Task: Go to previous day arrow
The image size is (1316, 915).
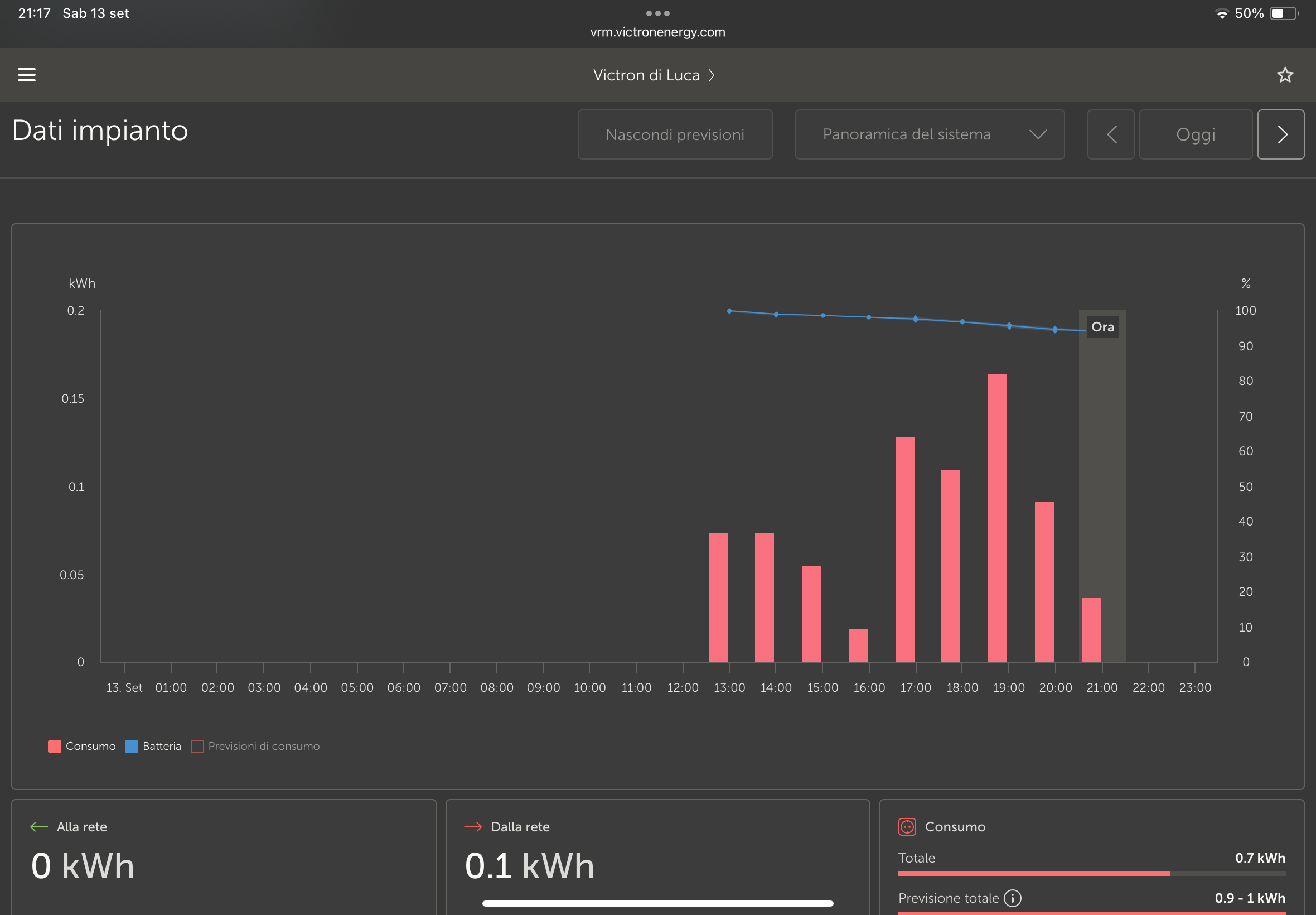Action: [1110, 134]
